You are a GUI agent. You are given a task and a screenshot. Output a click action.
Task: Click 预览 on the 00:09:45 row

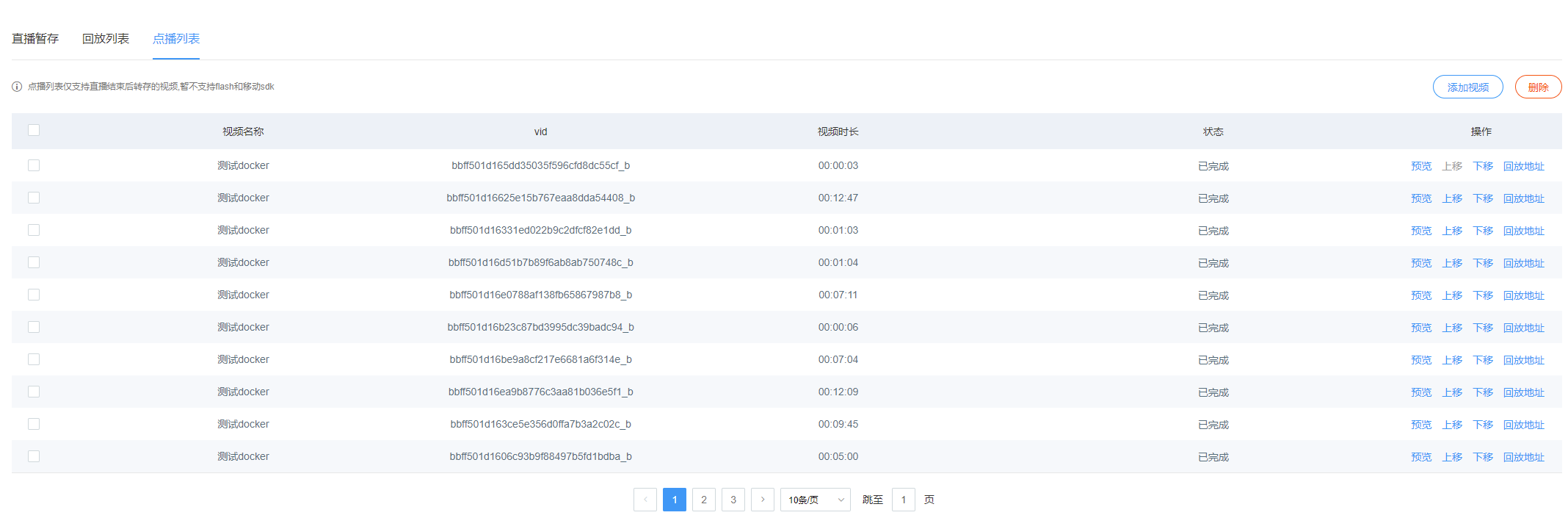click(x=1421, y=425)
